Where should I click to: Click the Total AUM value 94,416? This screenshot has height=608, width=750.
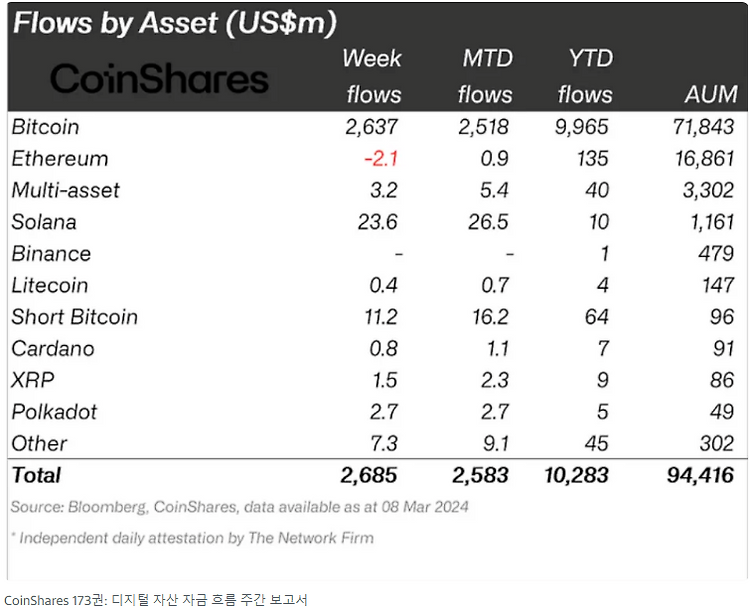700,475
